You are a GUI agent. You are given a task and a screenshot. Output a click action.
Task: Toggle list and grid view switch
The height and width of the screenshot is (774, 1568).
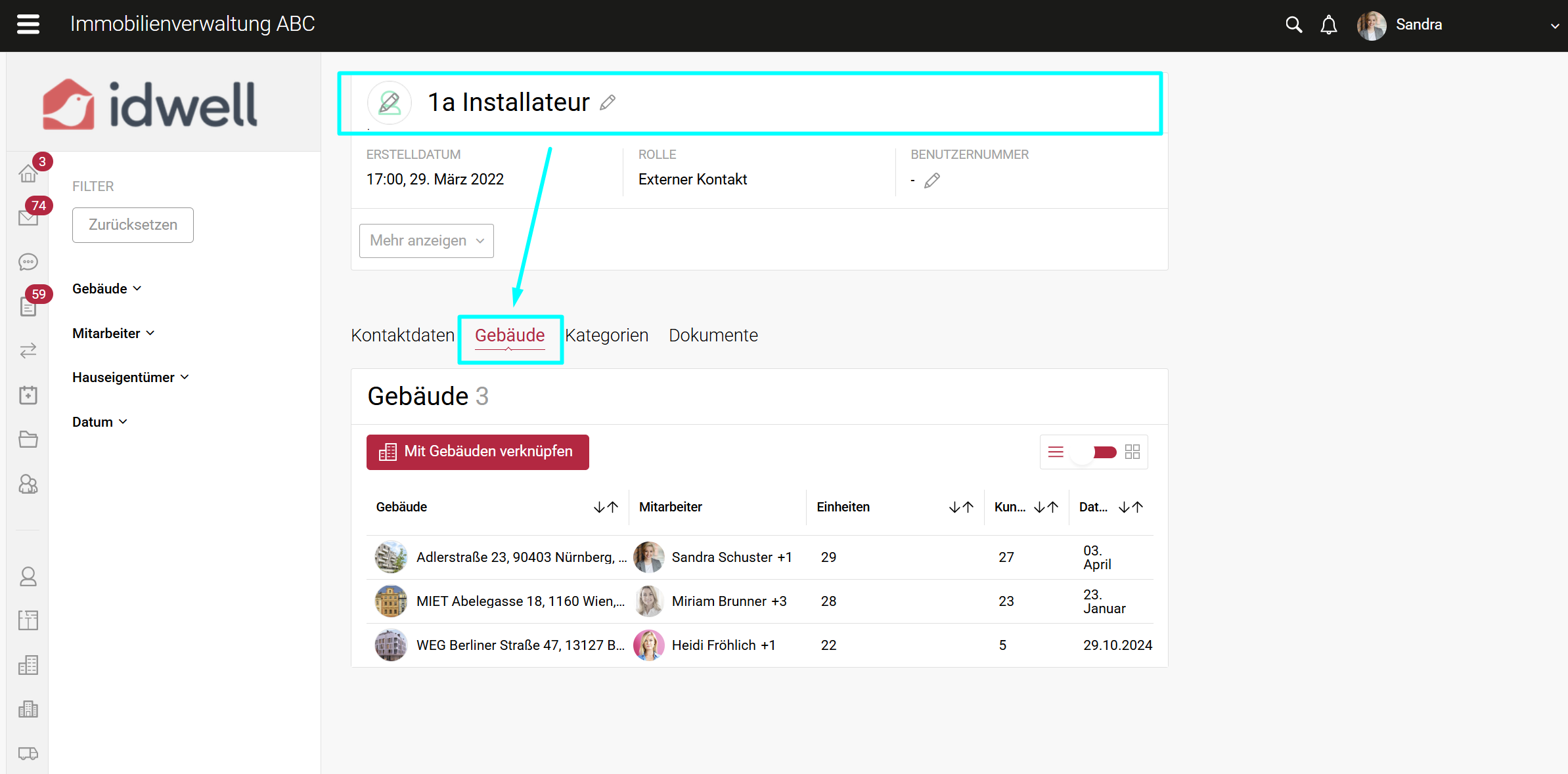[1094, 452]
